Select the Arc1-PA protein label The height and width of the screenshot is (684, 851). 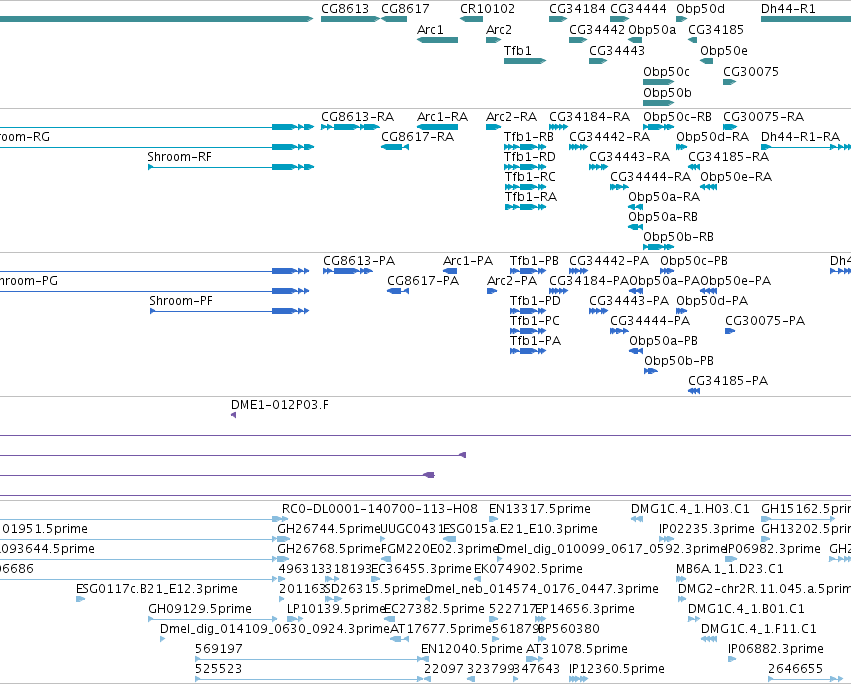point(468,262)
